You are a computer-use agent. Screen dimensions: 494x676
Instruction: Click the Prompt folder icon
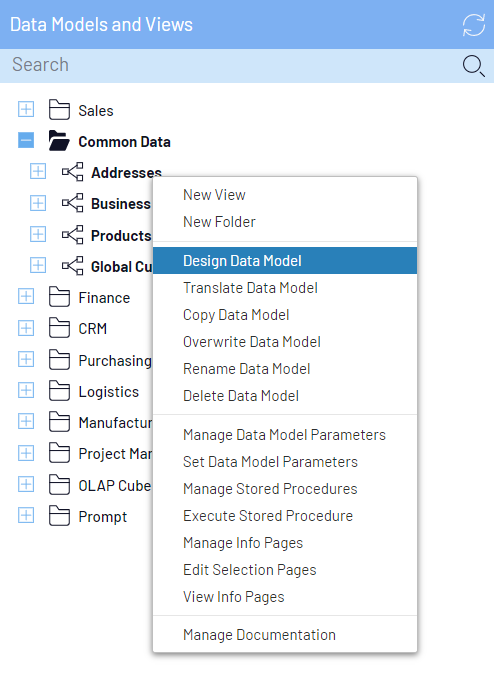coord(59,516)
